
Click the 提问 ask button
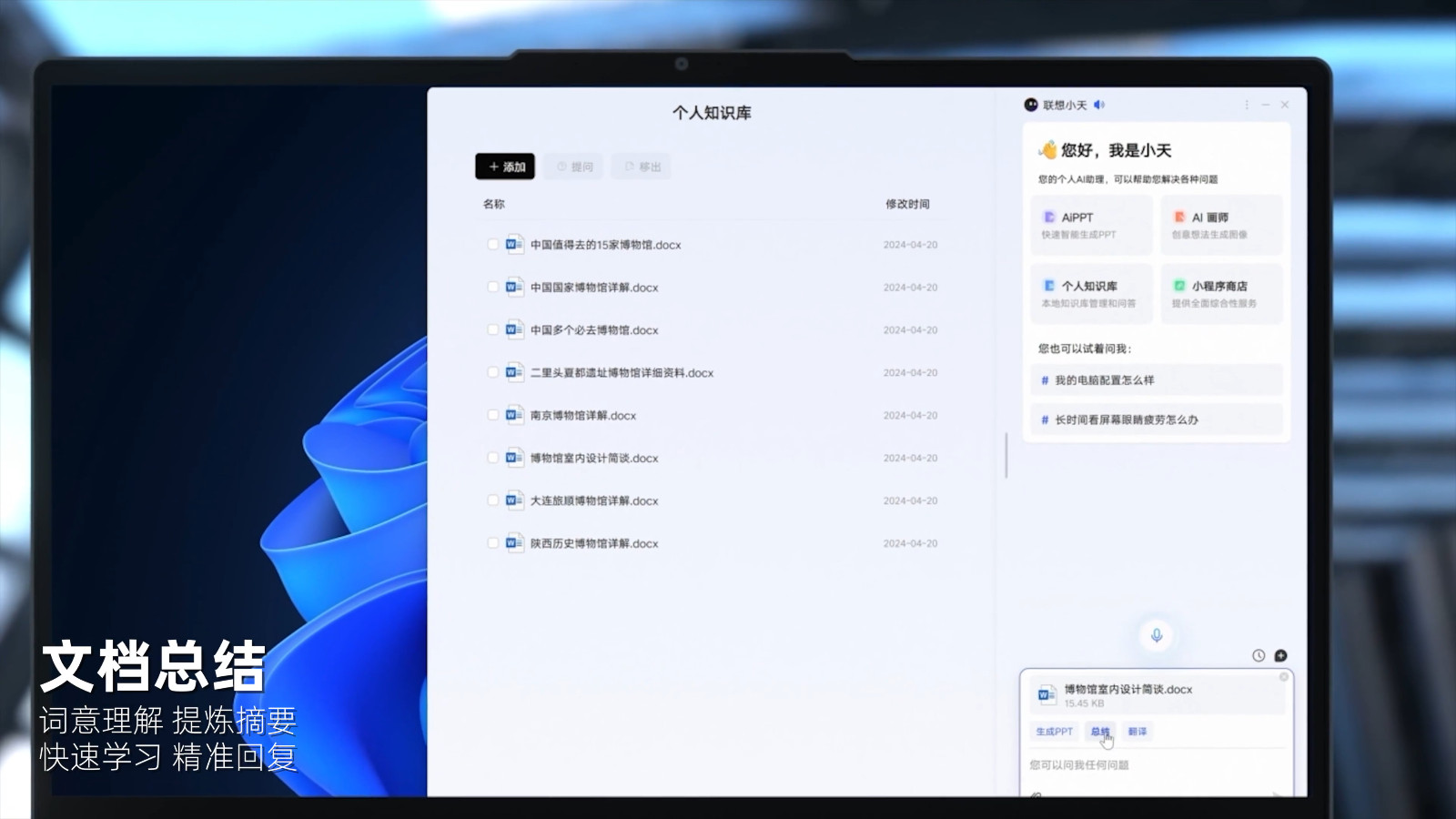click(x=574, y=167)
